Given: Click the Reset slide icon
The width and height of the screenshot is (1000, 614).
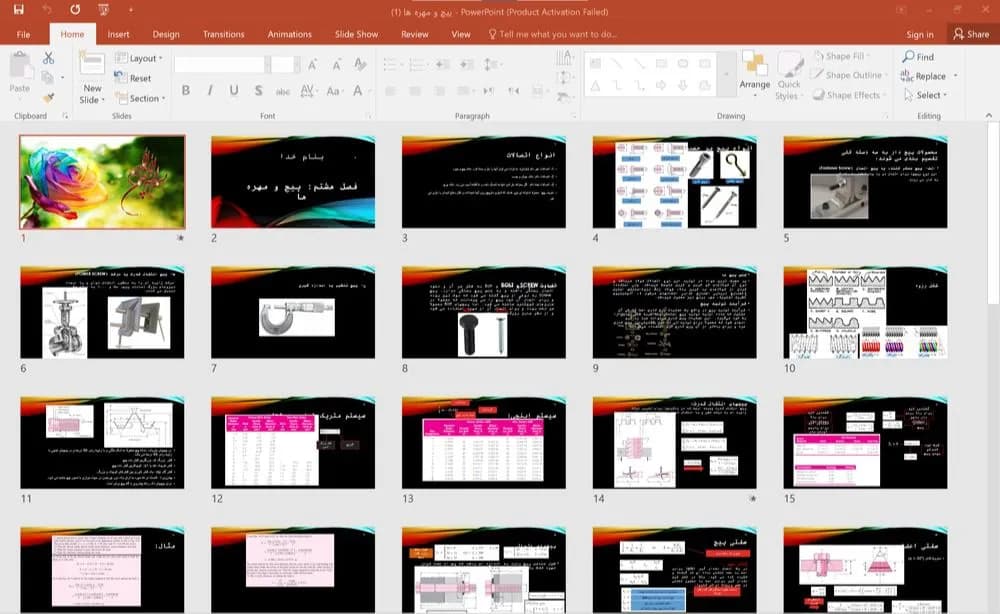Looking at the screenshot, I should 133,78.
